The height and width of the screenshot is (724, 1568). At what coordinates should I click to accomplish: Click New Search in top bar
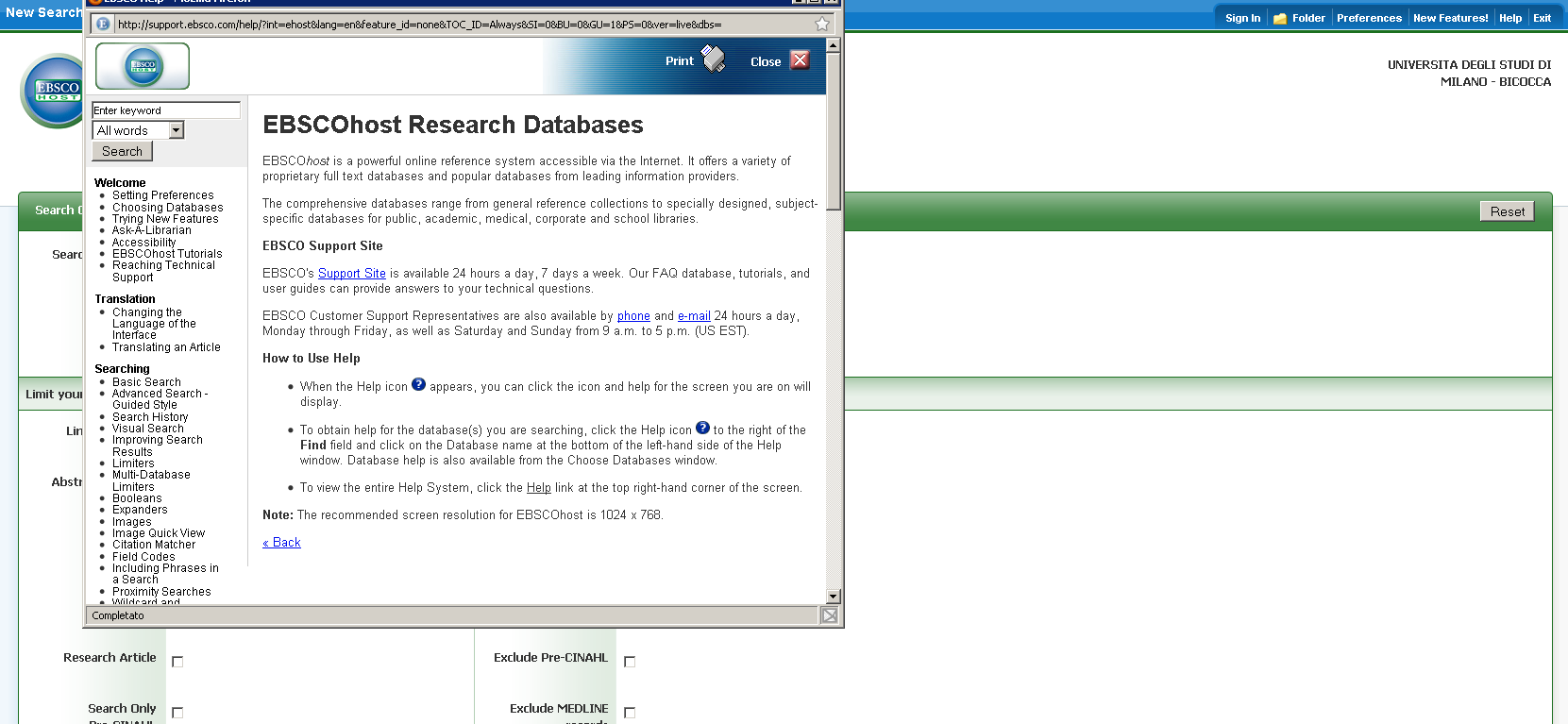(43, 12)
